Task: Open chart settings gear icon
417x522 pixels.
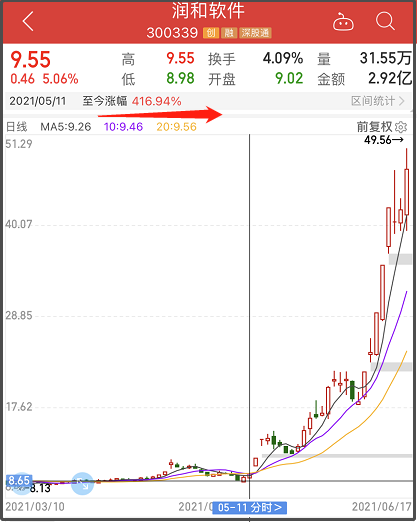Action: (401, 127)
